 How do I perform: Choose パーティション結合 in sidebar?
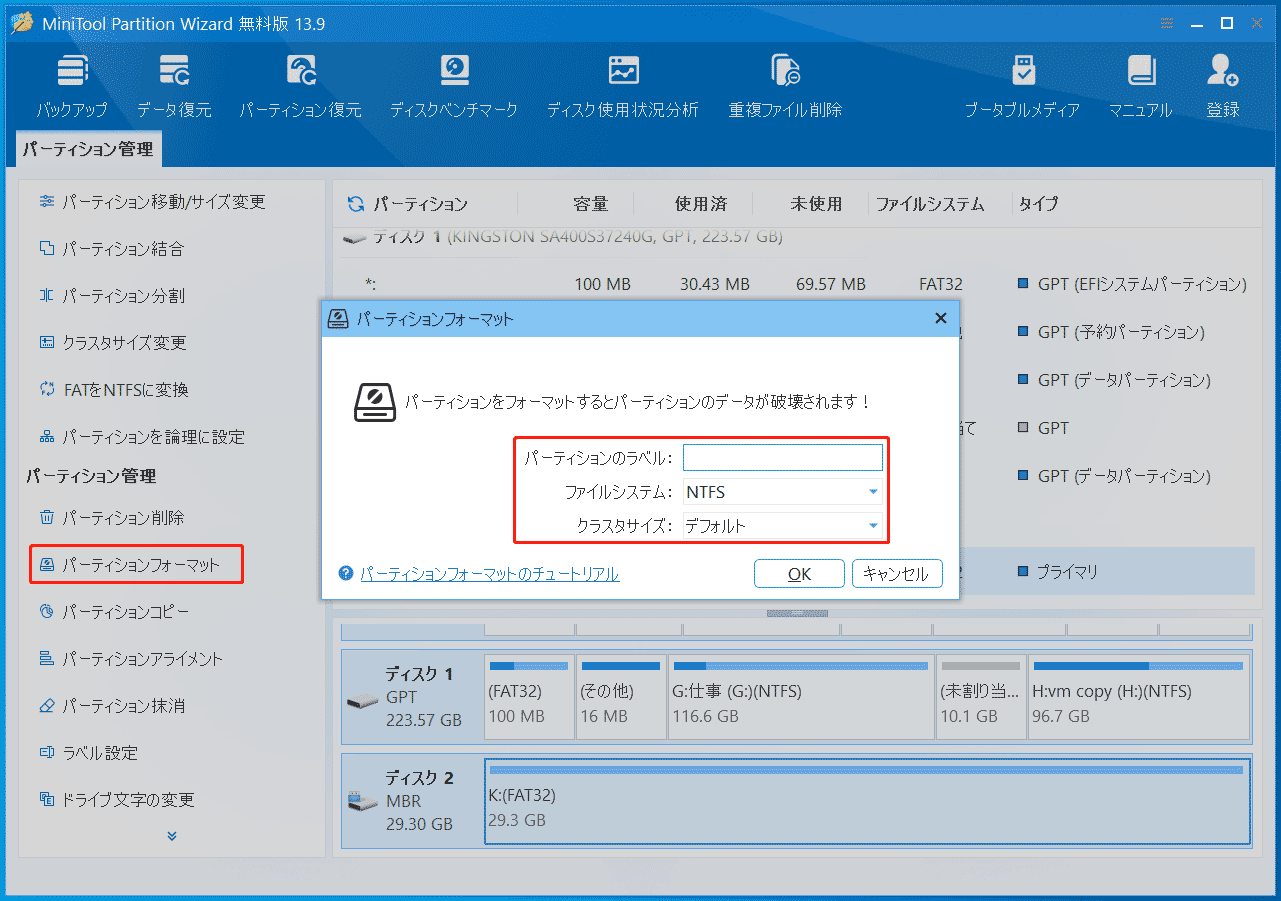click(x=111, y=249)
